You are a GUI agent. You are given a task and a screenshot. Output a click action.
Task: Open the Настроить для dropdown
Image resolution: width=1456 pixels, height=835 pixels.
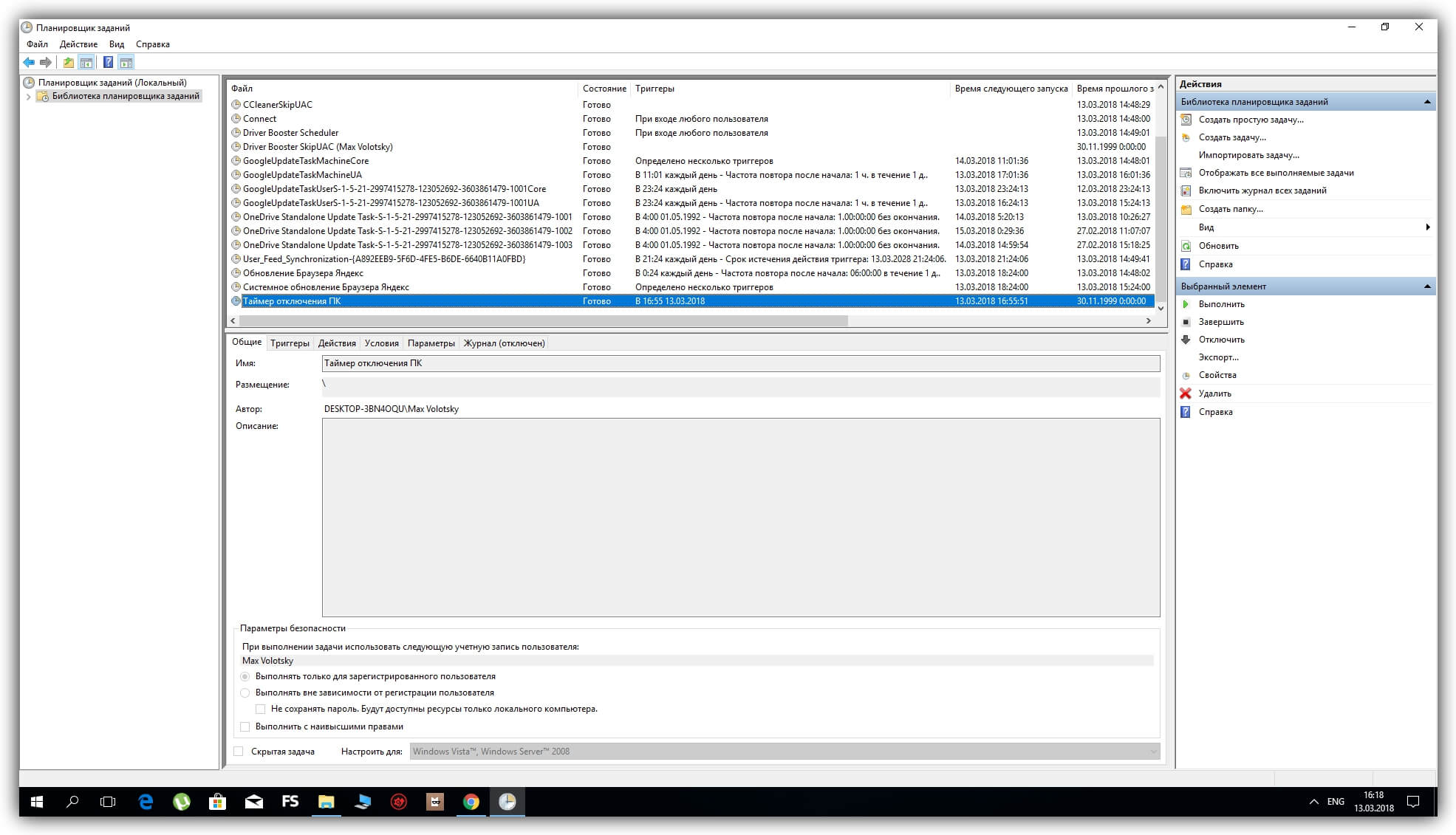pyautogui.click(x=1153, y=752)
